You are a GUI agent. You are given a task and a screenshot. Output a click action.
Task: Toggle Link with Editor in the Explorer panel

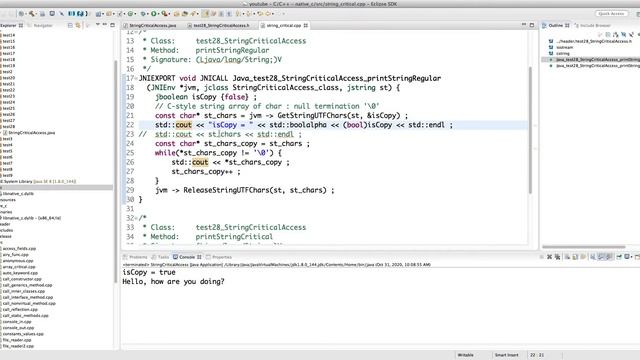click(78, 25)
